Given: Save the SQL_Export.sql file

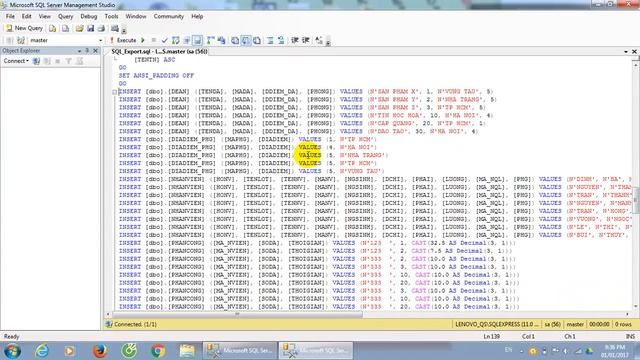Looking at the screenshot, I should click(90, 28).
